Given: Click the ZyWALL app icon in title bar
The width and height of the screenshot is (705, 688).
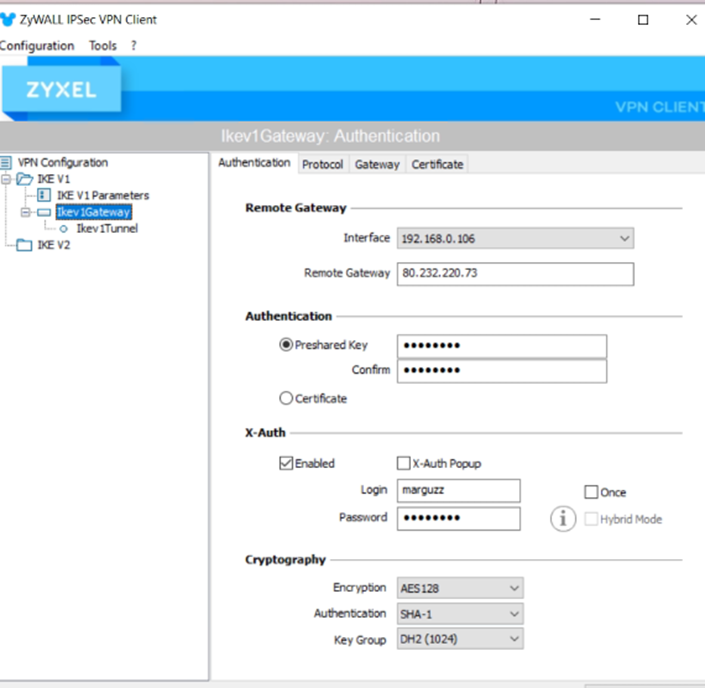Looking at the screenshot, I should pyautogui.click(x=9, y=20).
